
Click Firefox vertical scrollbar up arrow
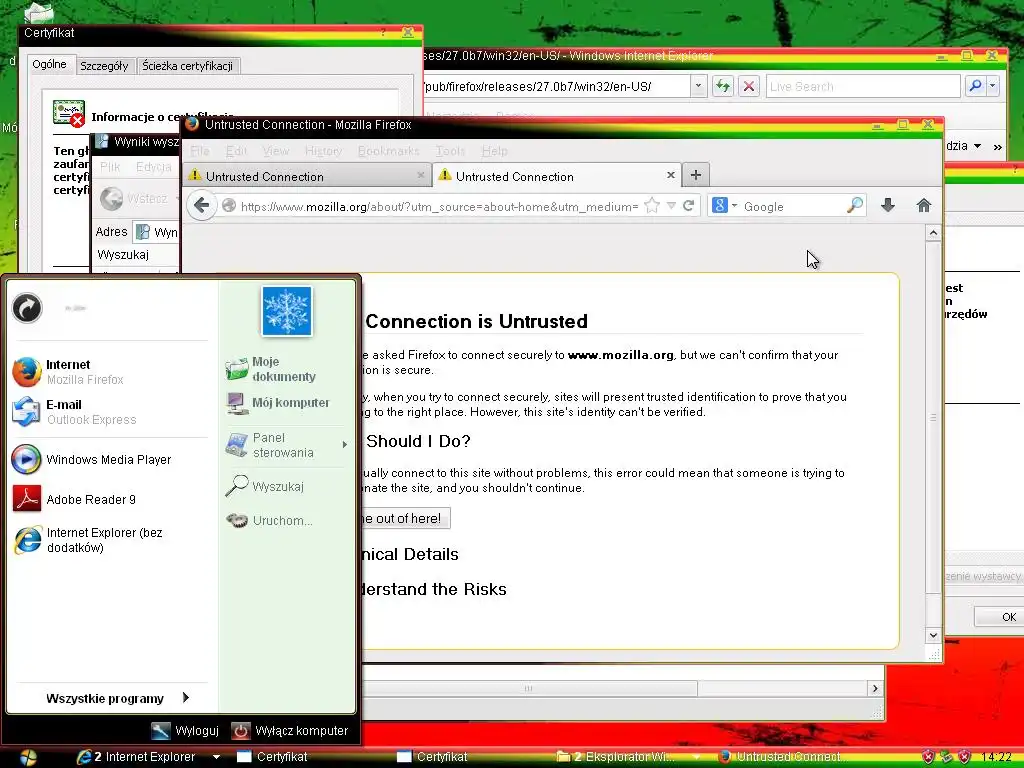(x=933, y=232)
